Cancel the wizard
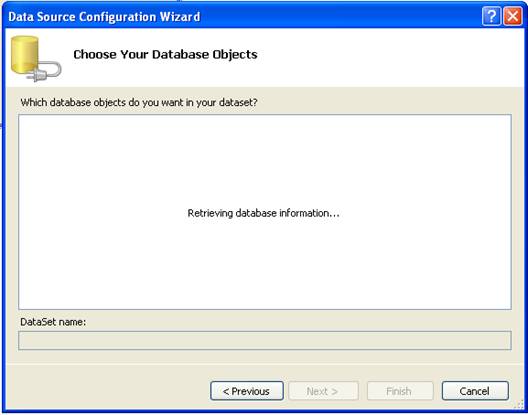The image size is (528, 415). click(x=475, y=391)
